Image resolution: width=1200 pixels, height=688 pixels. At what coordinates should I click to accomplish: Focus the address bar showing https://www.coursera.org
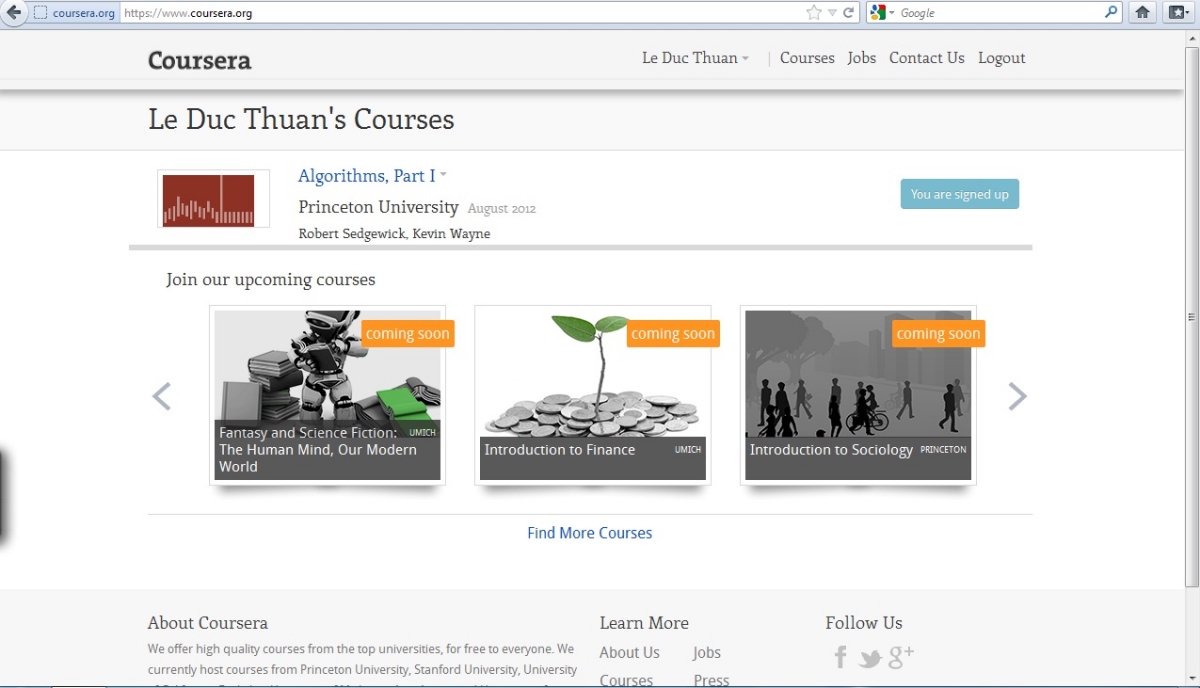coord(462,13)
